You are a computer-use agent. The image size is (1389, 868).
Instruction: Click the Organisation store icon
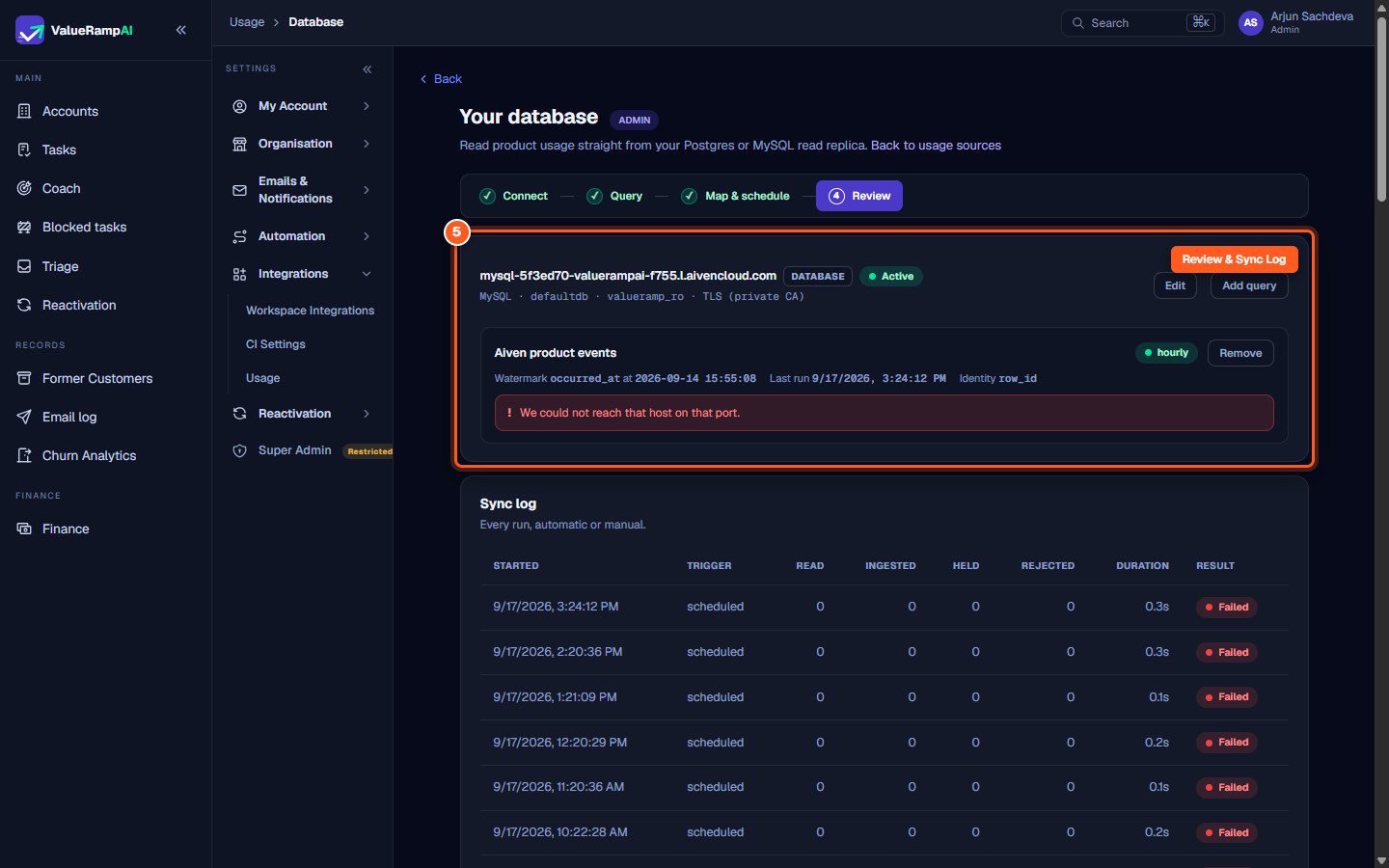(239, 144)
